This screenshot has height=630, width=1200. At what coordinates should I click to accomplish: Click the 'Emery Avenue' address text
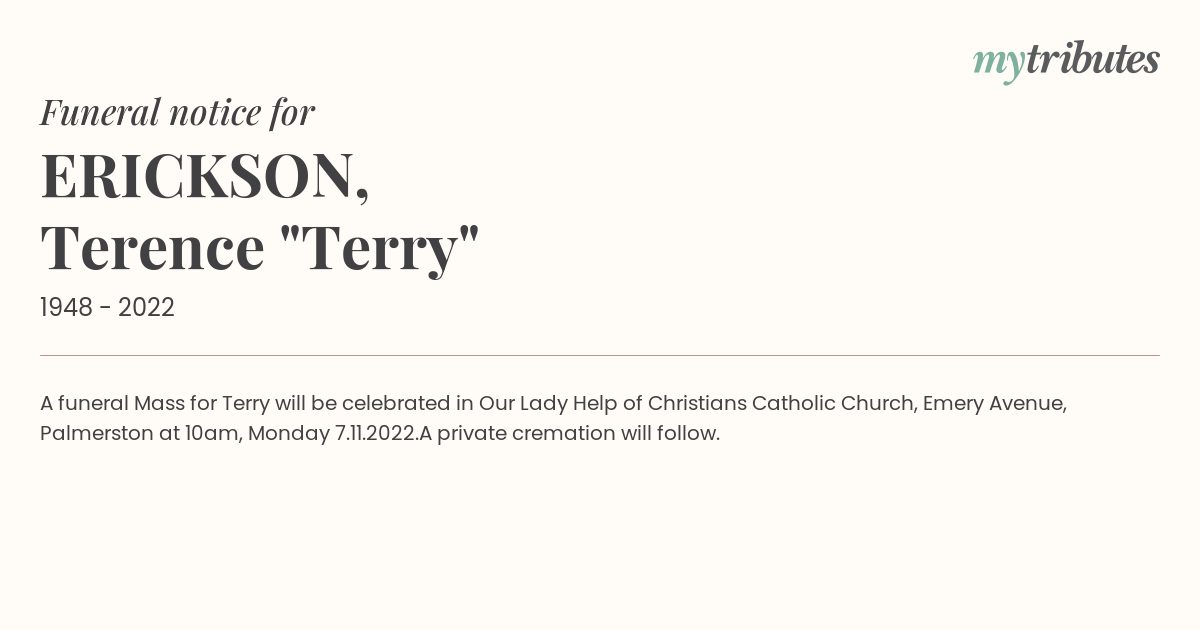click(x=994, y=404)
